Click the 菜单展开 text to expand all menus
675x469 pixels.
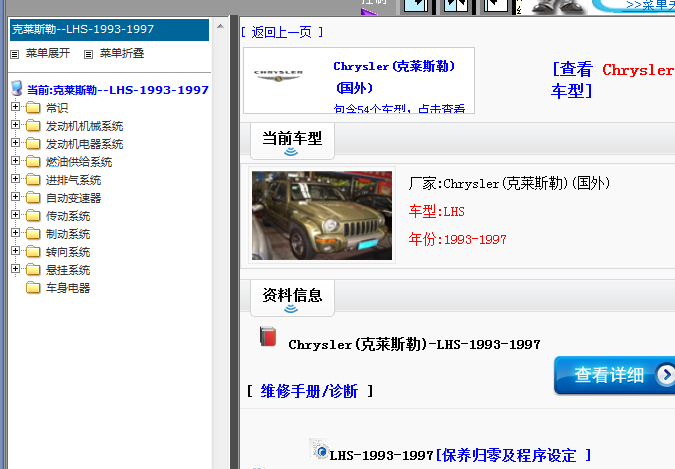[x=48, y=53]
